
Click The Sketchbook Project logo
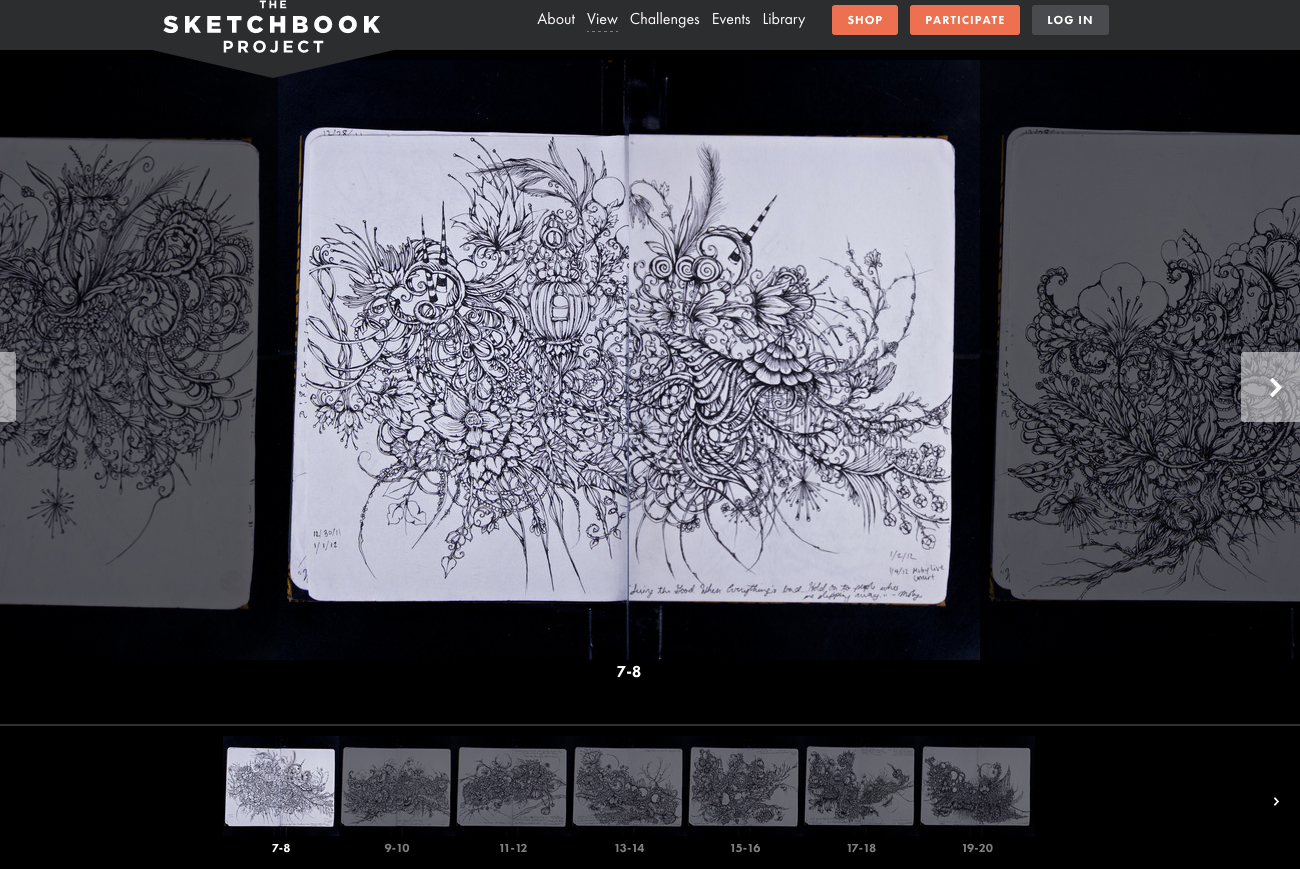(272, 27)
